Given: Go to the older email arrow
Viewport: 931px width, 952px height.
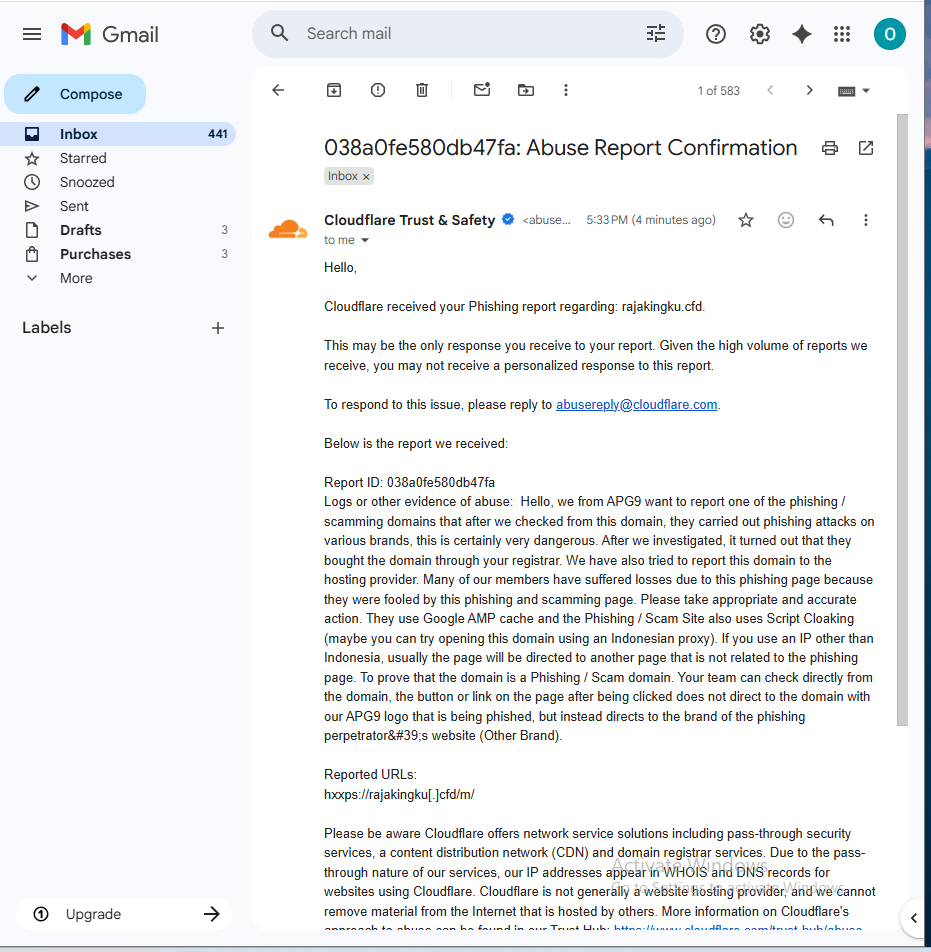Looking at the screenshot, I should [x=810, y=90].
